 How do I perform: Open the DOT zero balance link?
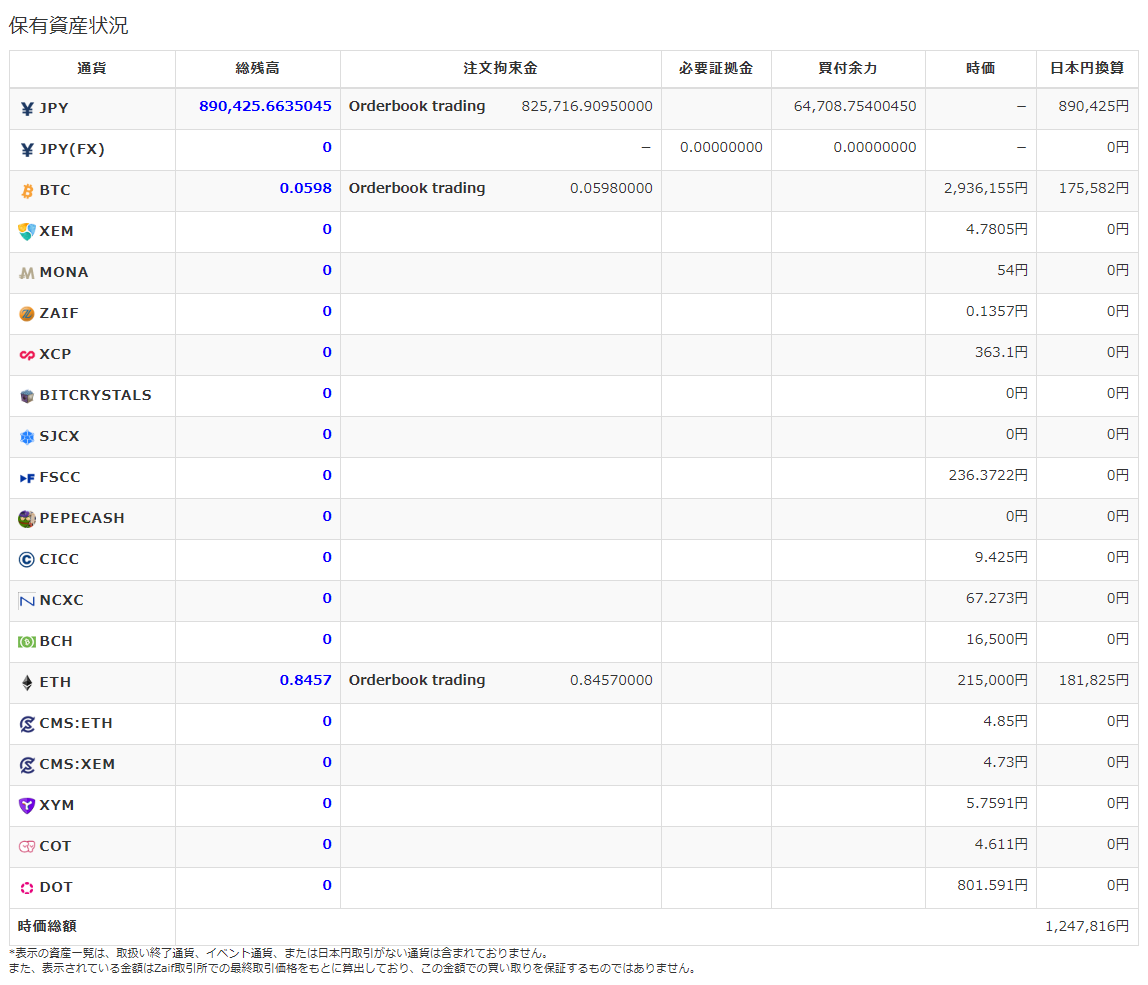327,885
